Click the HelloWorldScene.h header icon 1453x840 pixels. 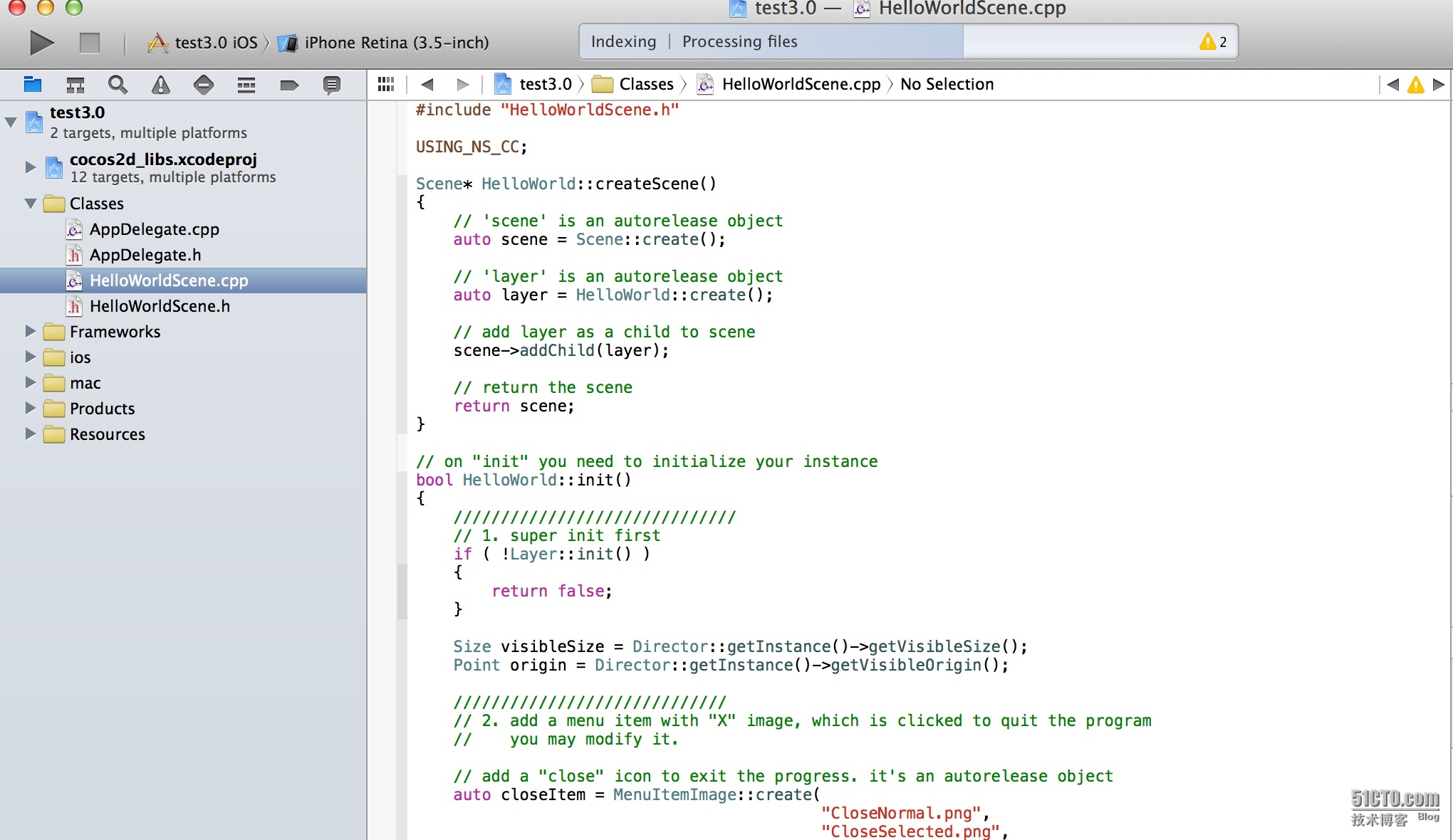coord(74,306)
